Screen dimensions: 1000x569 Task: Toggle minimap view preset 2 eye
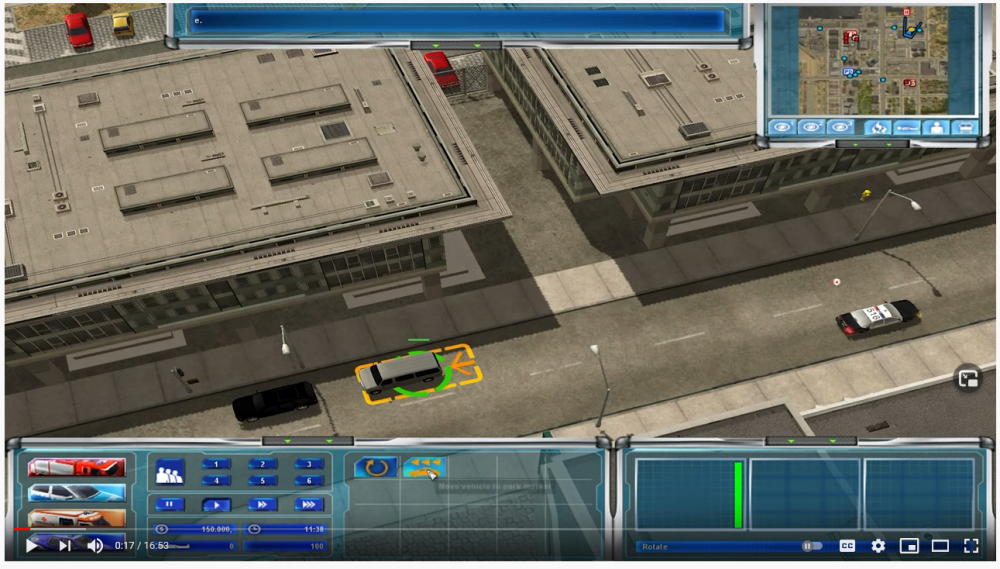pyautogui.click(x=812, y=127)
